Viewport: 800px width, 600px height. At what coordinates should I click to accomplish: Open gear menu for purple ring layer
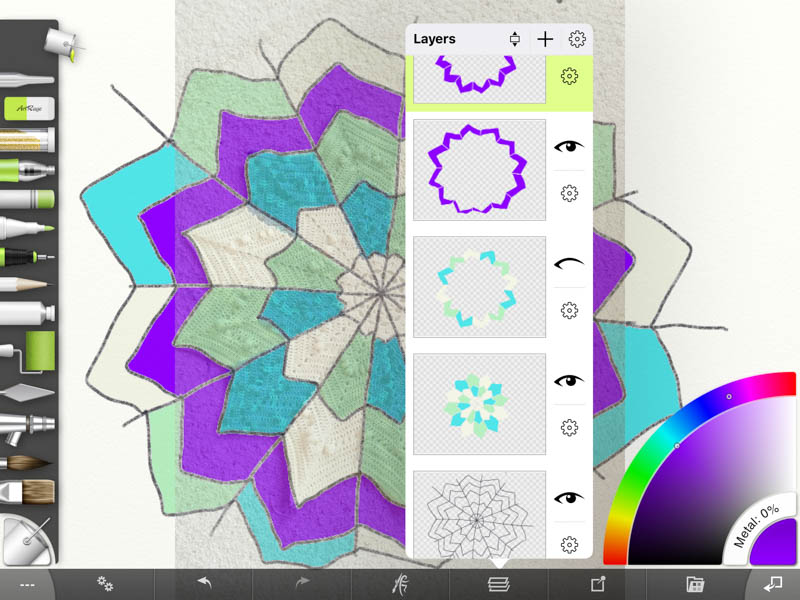tap(569, 193)
